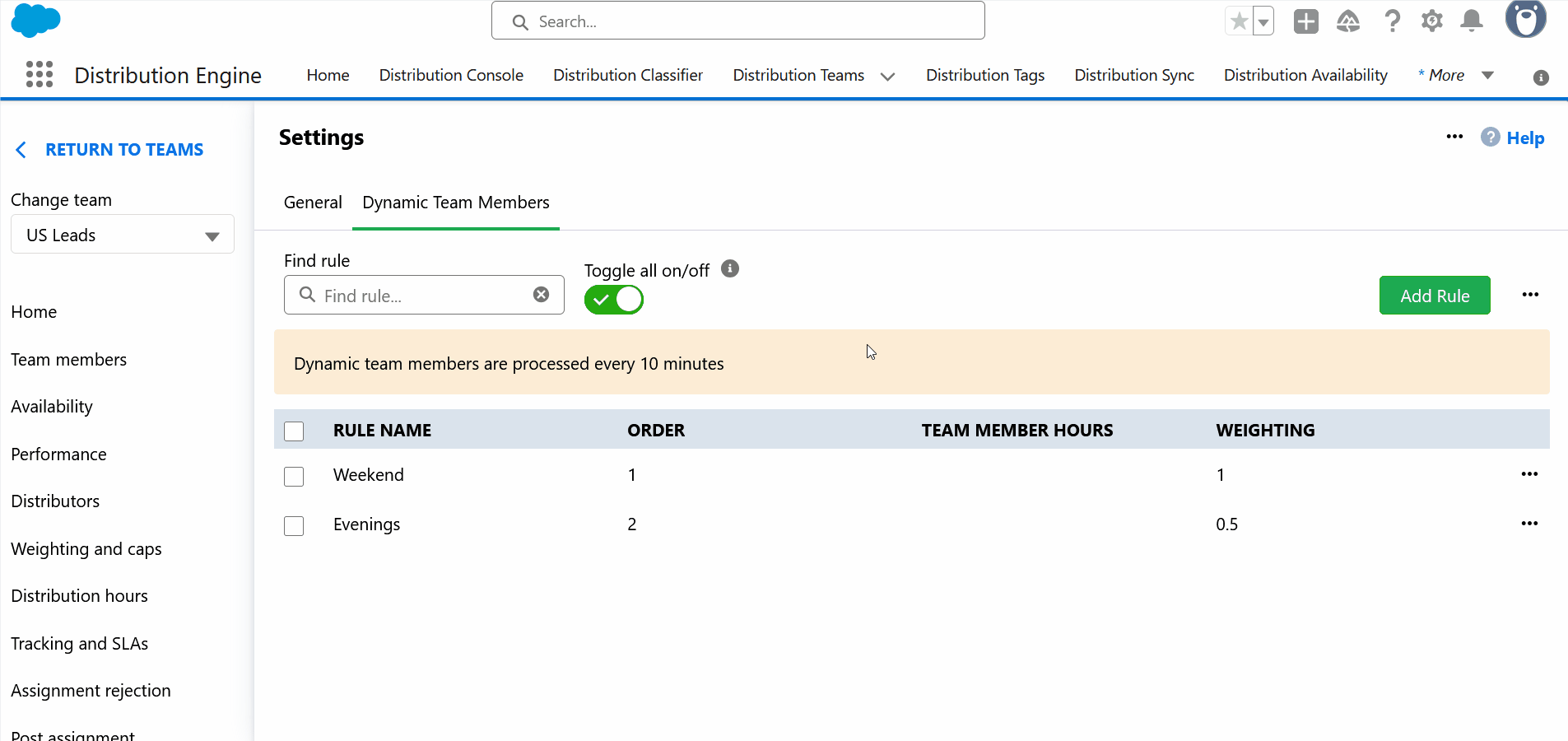Open the notifications bell
The image size is (1568, 741).
point(1472,21)
